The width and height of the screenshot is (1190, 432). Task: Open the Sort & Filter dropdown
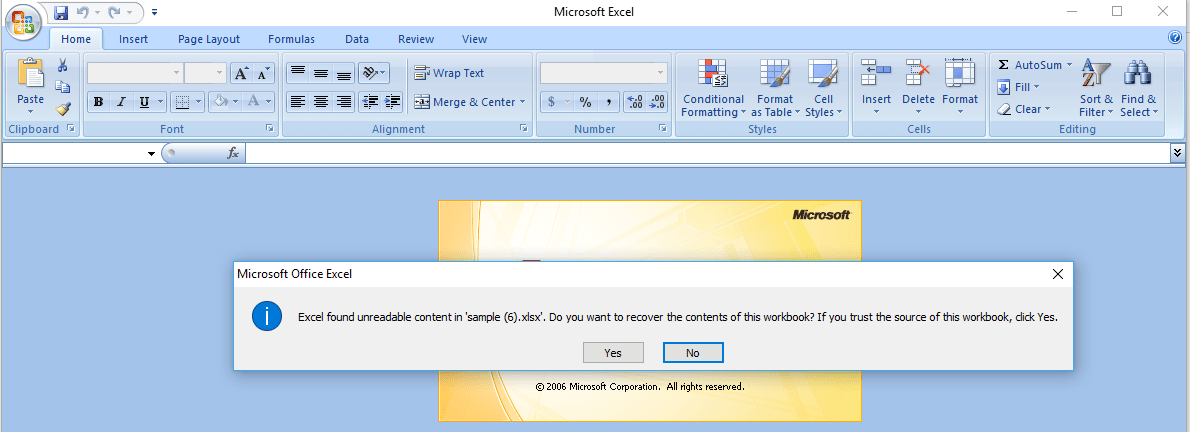point(1096,88)
